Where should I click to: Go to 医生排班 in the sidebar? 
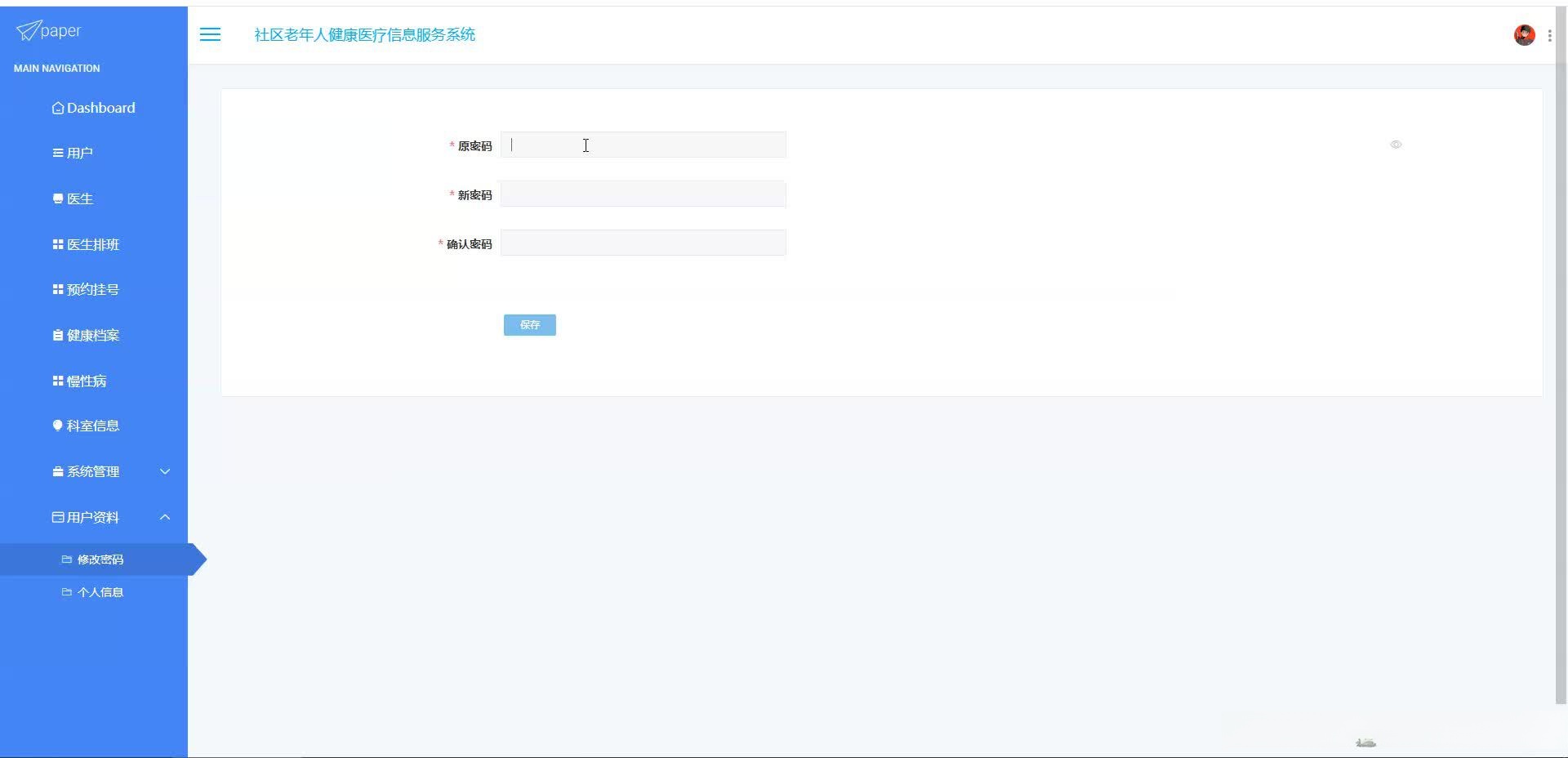[x=94, y=244]
